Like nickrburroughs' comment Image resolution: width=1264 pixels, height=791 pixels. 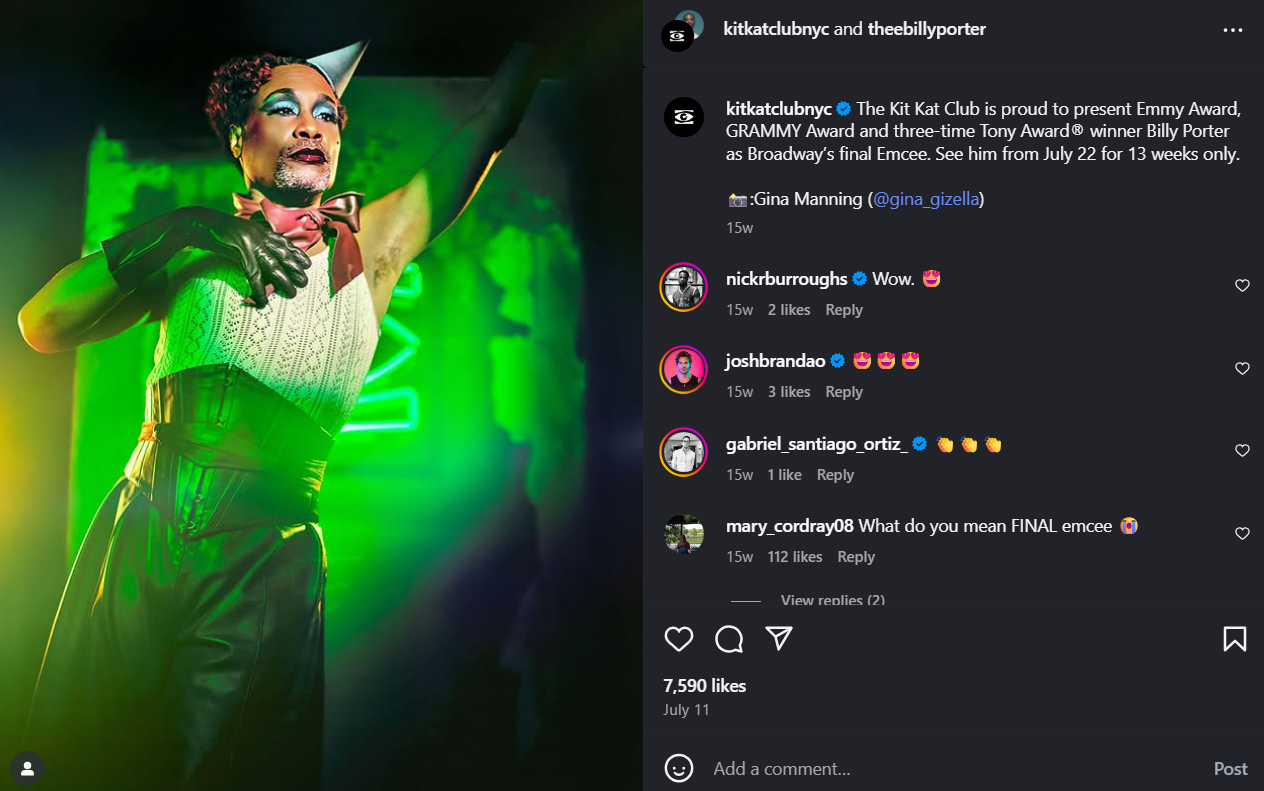[1242, 286]
